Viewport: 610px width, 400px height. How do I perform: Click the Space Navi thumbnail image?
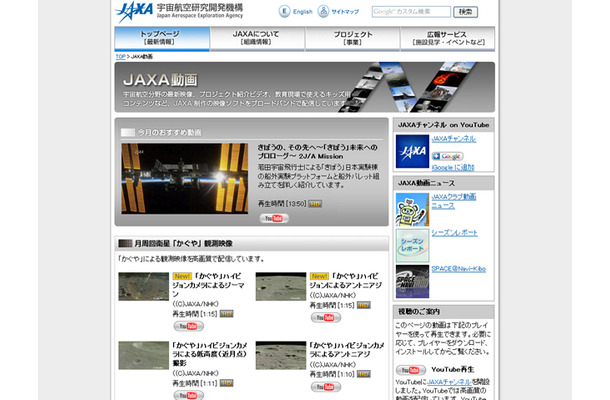pos(412,281)
